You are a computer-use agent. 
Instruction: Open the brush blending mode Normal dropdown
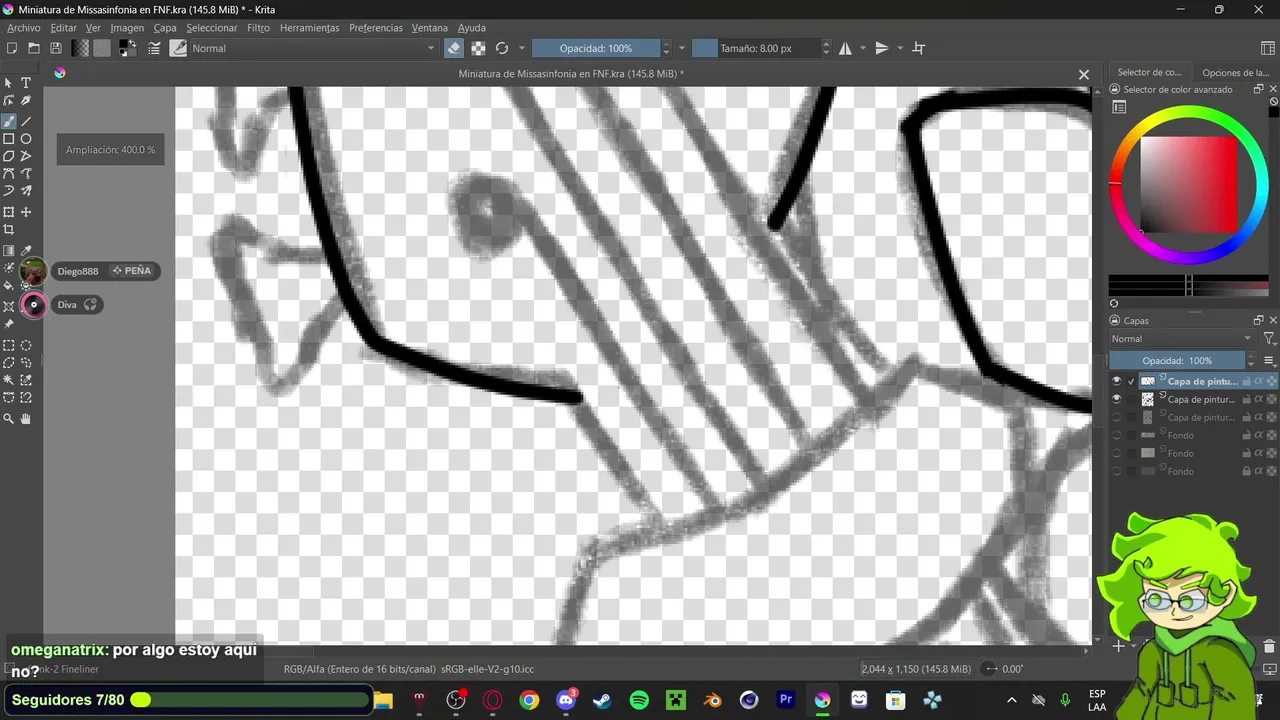pos(312,48)
